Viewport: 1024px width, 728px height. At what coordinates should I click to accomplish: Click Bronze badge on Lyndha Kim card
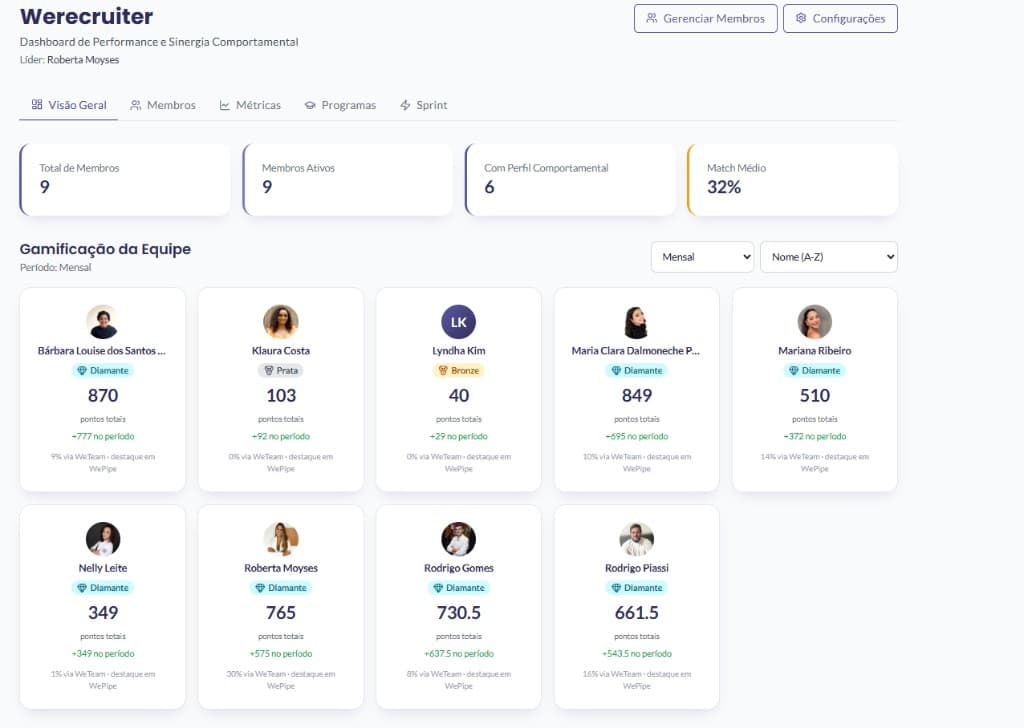pos(458,371)
